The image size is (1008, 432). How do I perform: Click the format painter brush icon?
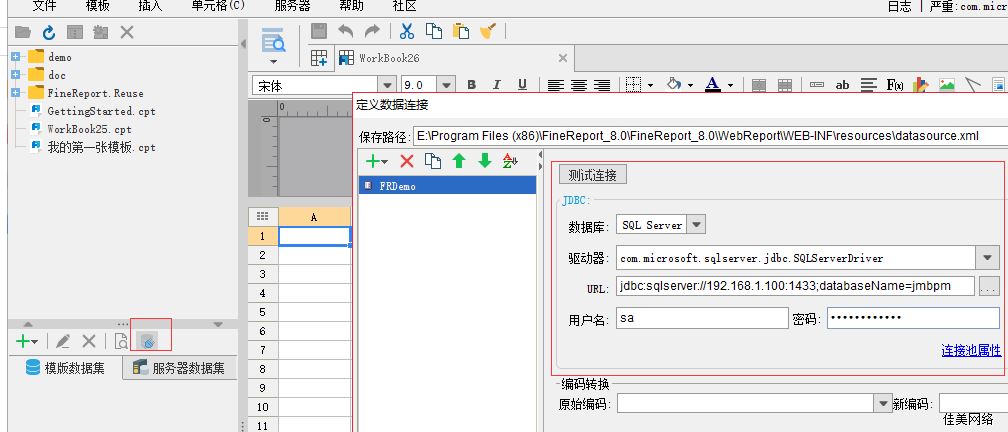point(489,31)
